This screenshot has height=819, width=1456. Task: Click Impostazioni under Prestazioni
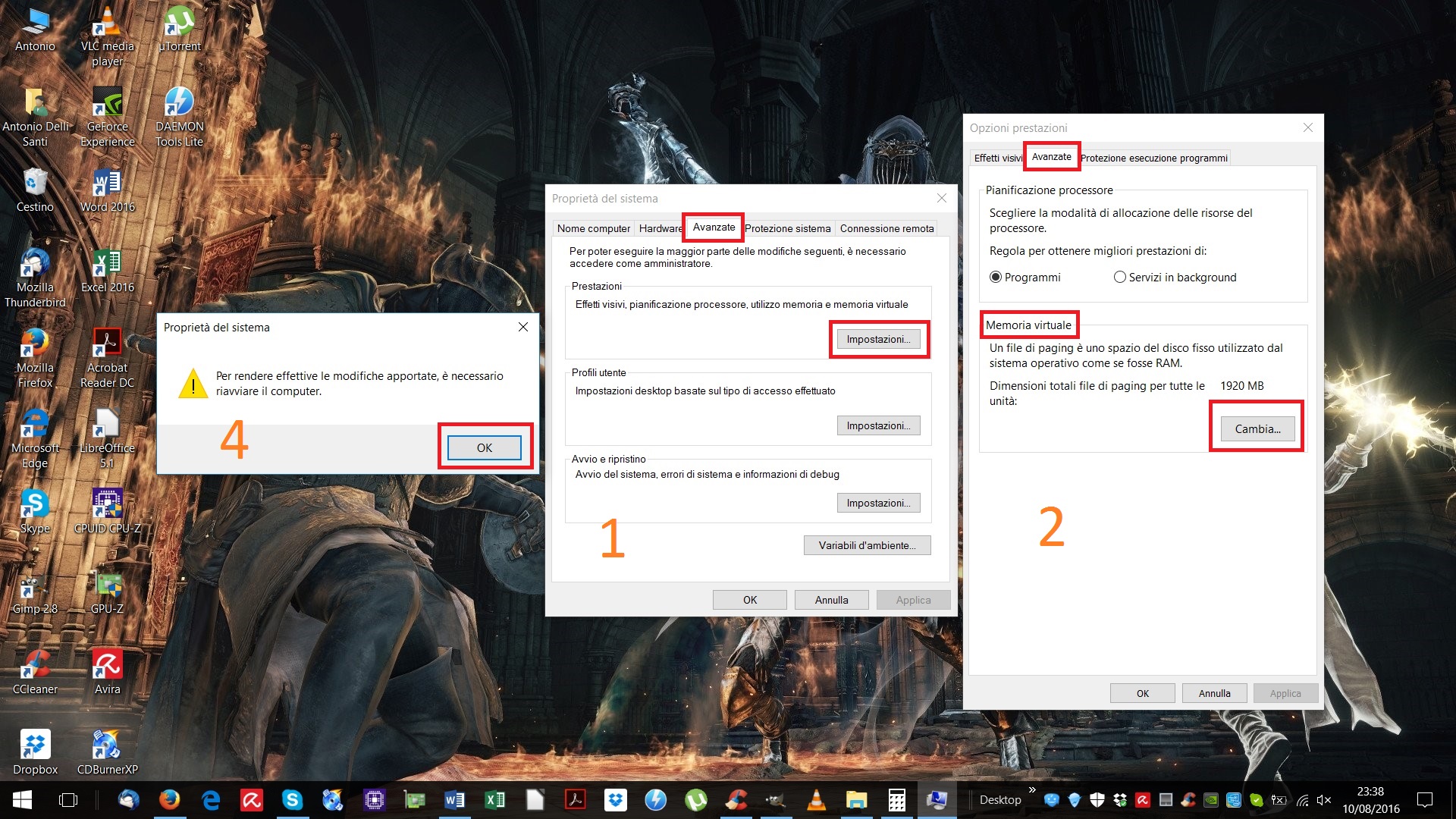[878, 339]
